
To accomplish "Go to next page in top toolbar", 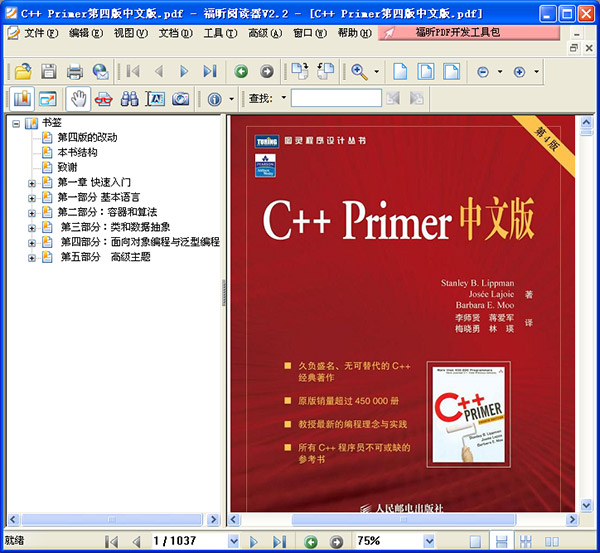I will coord(184,71).
